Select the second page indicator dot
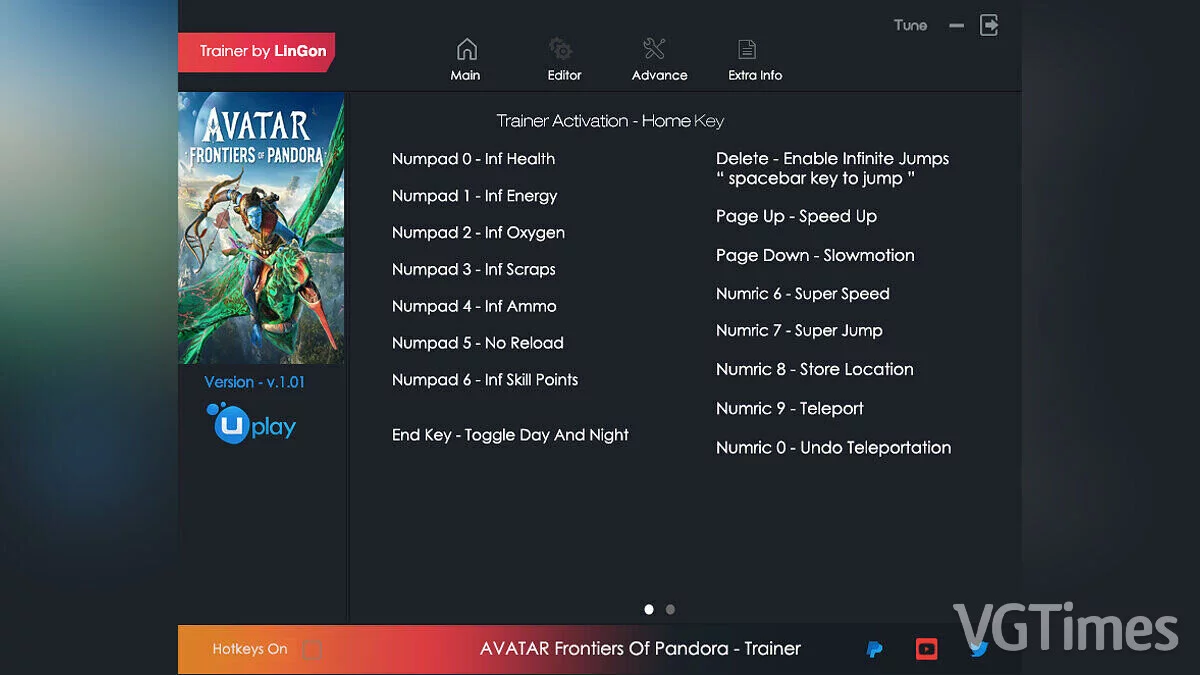 click(670, 609)
